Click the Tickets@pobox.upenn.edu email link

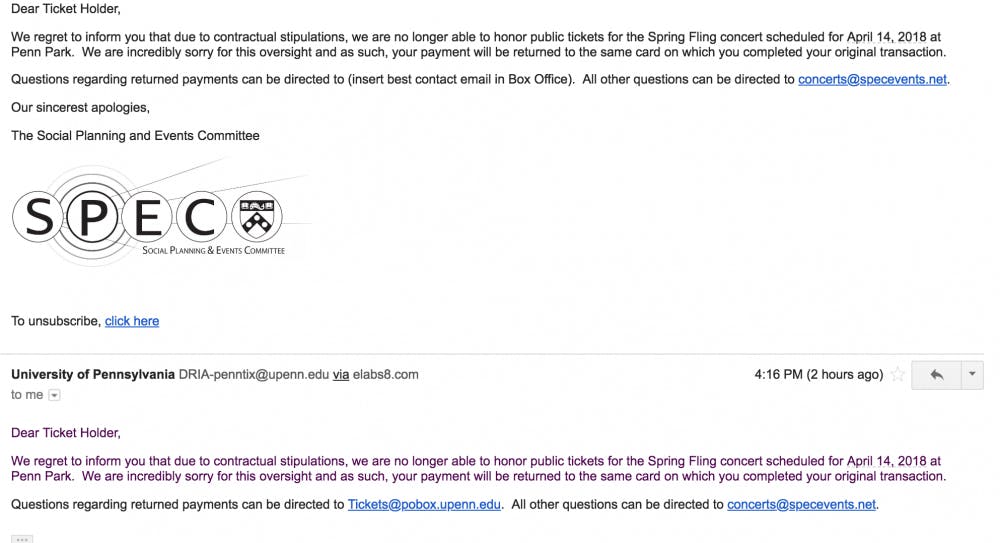pyautogui.click(x=424, y=505)
